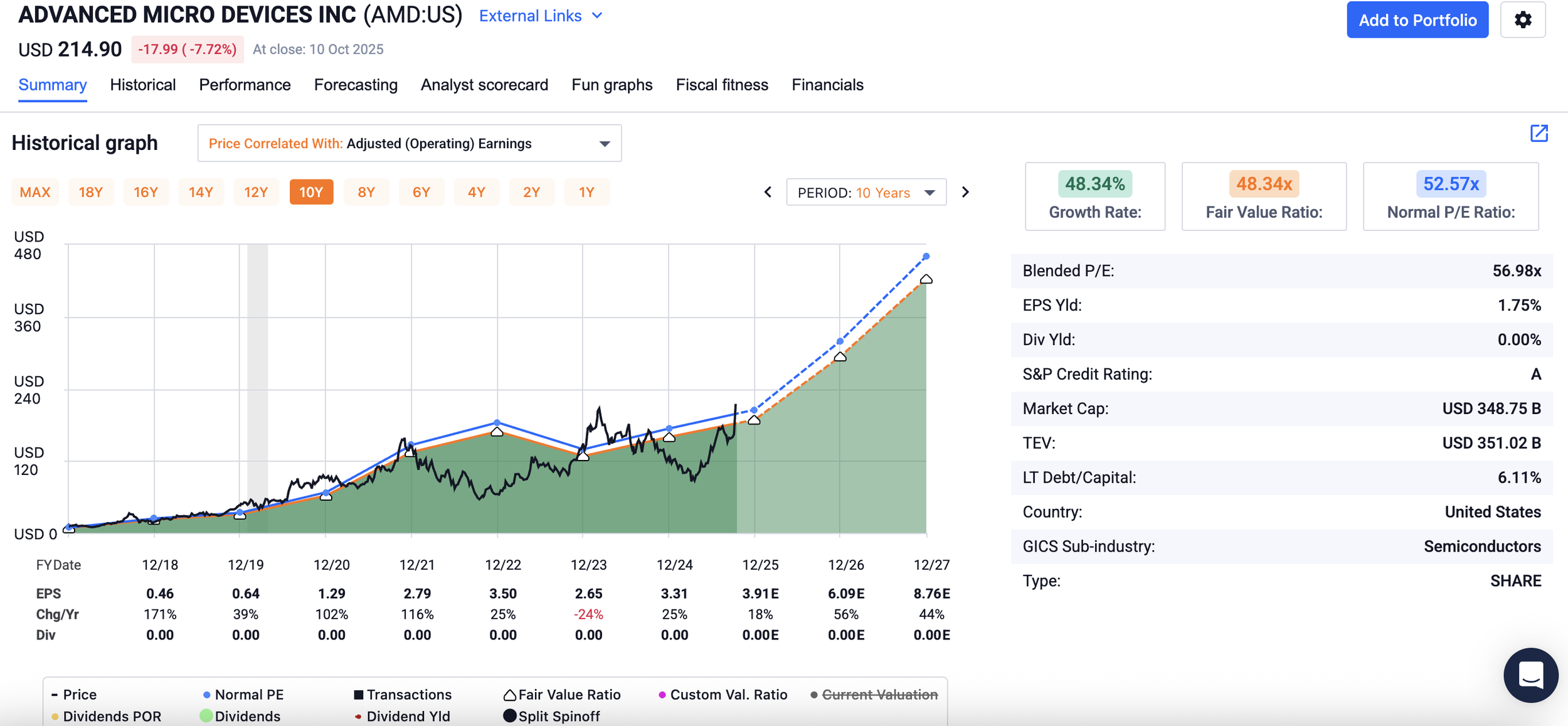1568x726 pixels.
Task: Open historical graph in new window icon
Action: pos(1539,134)
